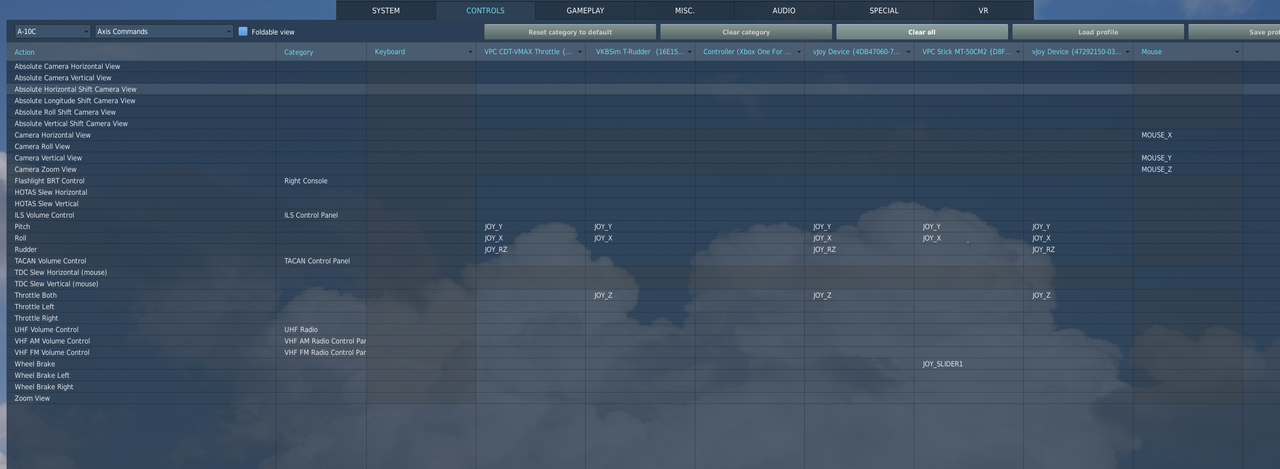
Task: Switch to the VR tab
Action: [x=983, y=10]
